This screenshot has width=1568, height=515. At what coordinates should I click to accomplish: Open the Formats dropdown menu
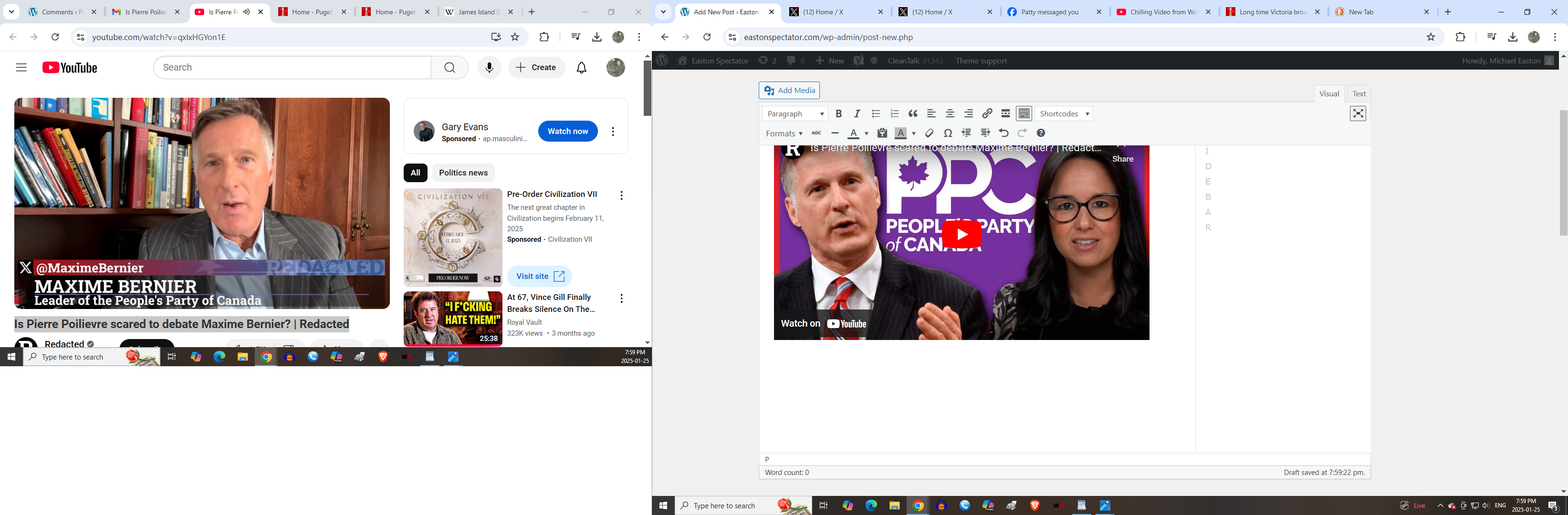[x=784, y=133]
